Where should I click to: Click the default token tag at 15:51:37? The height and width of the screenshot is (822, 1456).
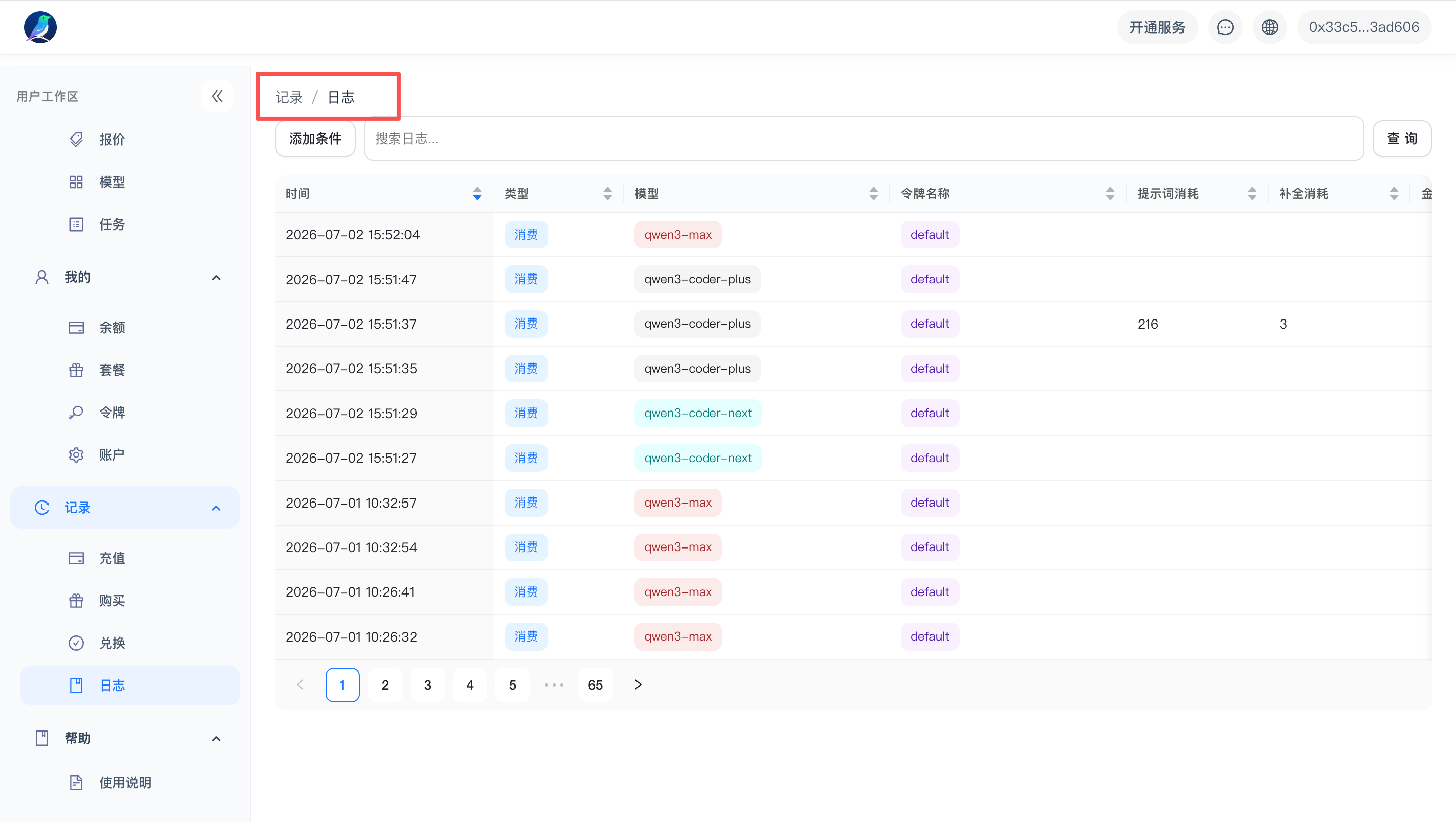(929, 324)
